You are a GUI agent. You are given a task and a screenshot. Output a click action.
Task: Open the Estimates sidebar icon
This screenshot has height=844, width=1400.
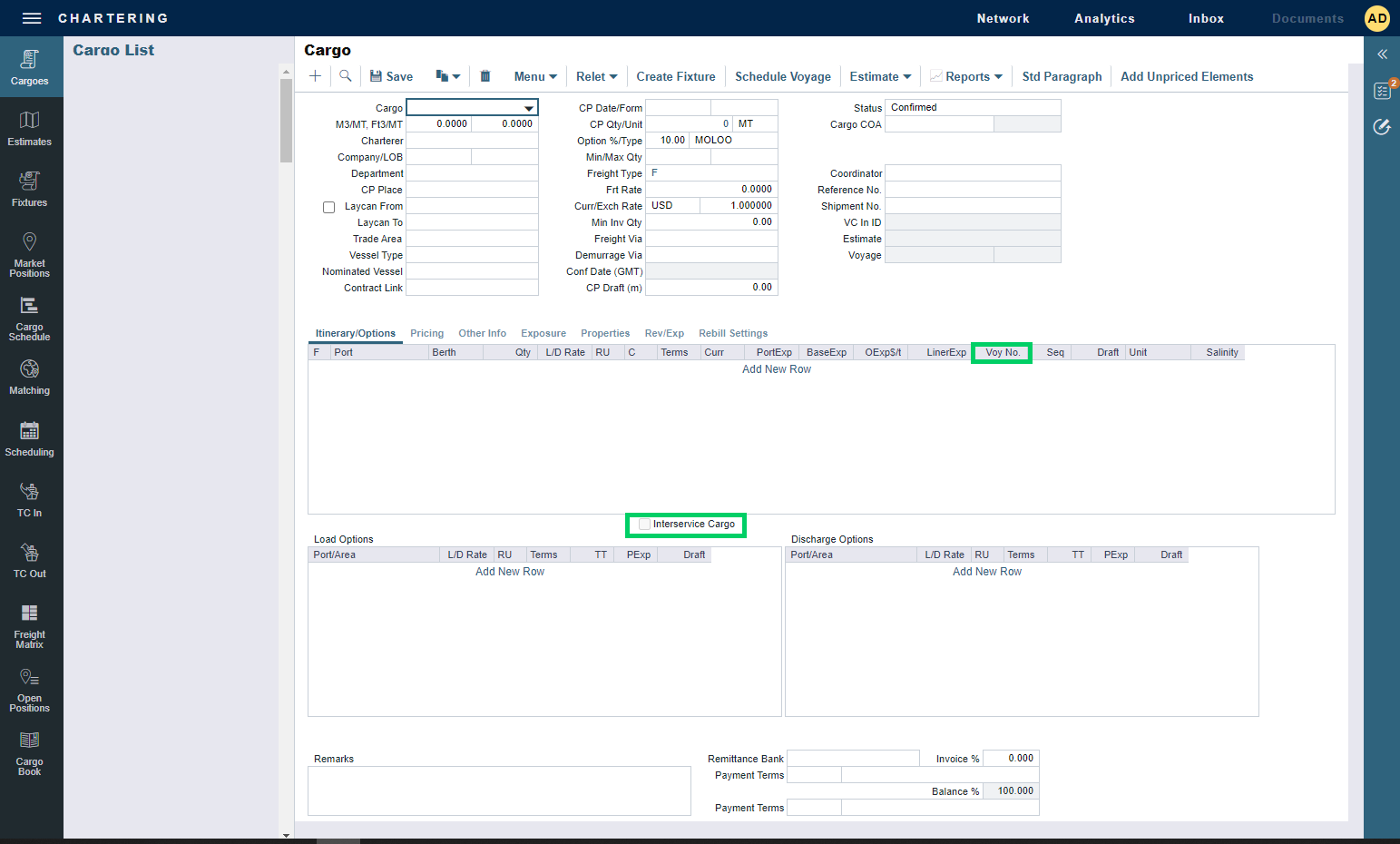(30, 129)
